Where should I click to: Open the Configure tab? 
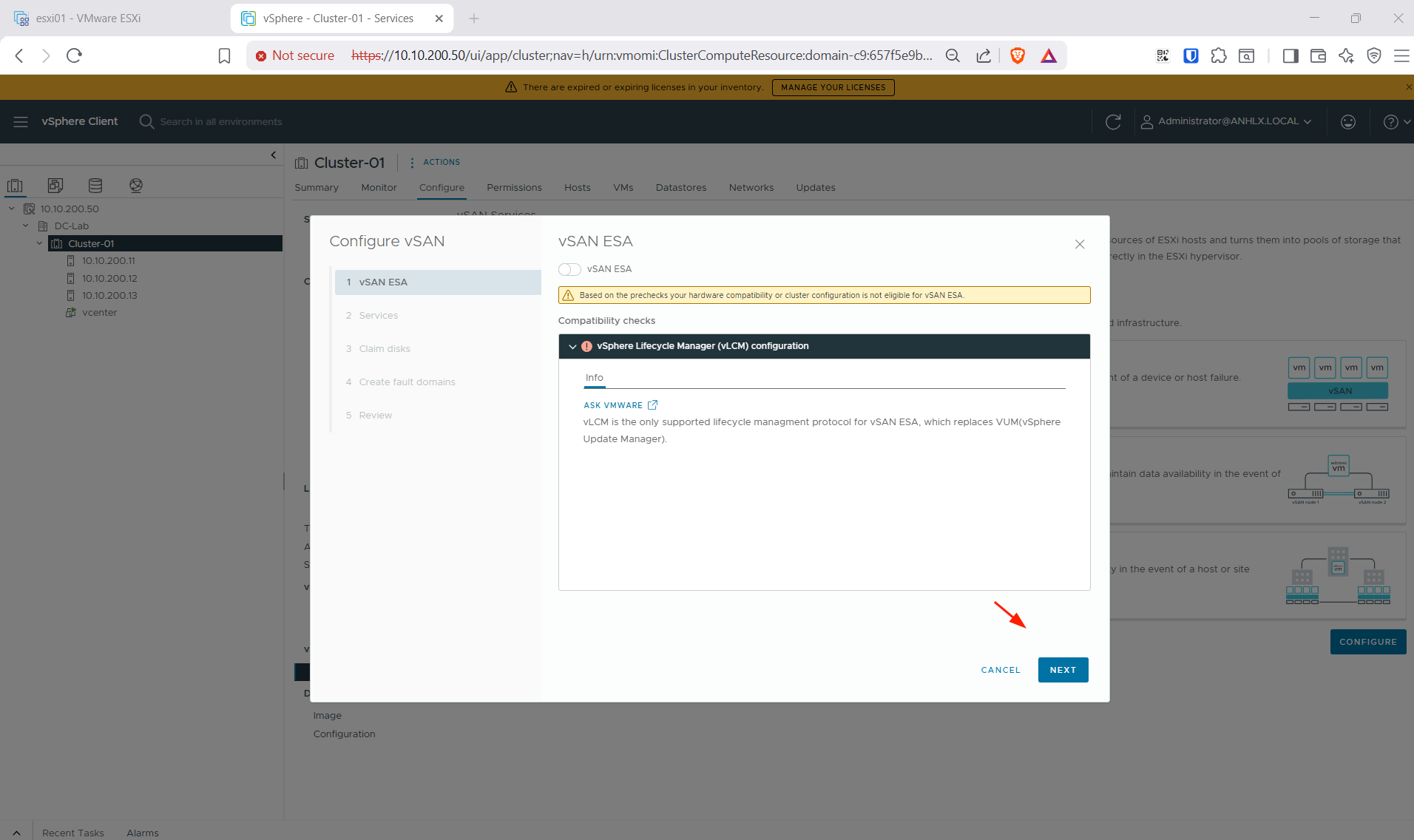pos(442,188)
